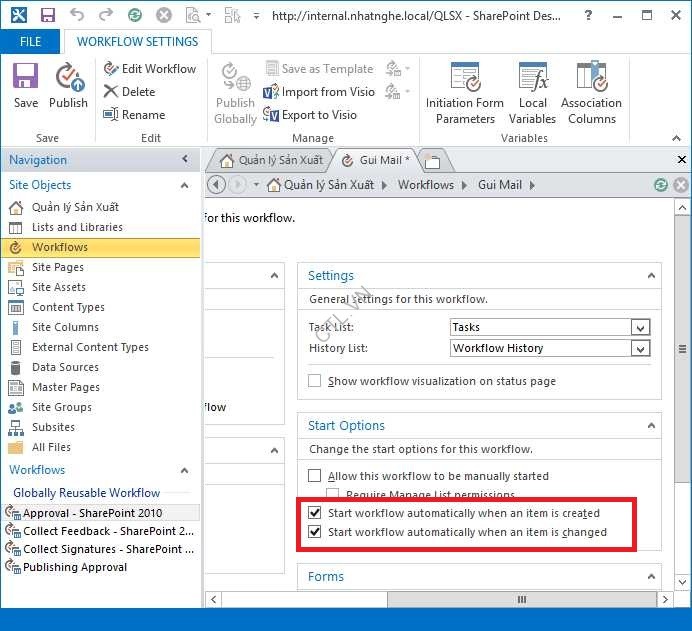Open the Task List dropdown
Viewport: 692px width, 631px height.
click(x=640, y=327)
